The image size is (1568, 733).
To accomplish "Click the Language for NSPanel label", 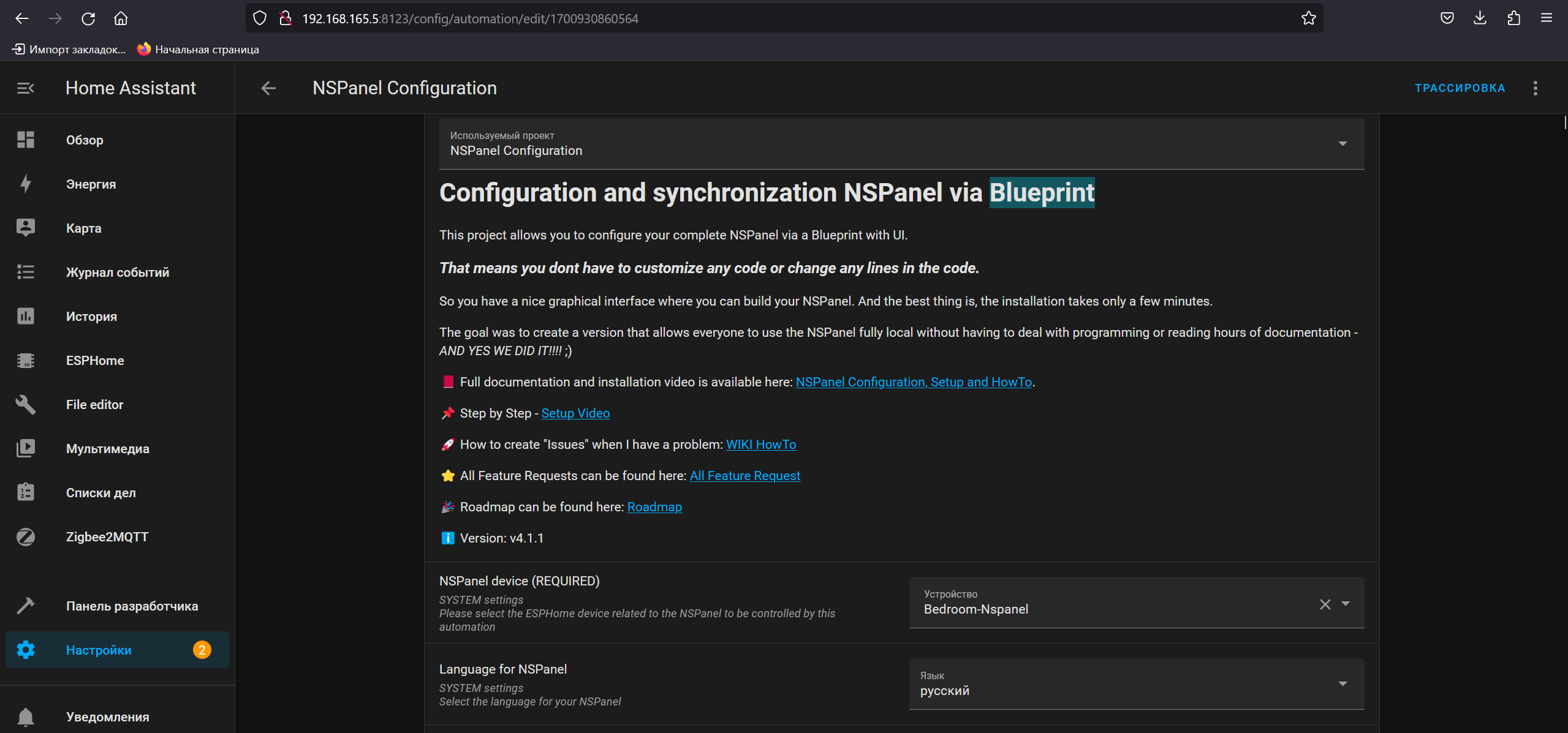I will 503,669.
